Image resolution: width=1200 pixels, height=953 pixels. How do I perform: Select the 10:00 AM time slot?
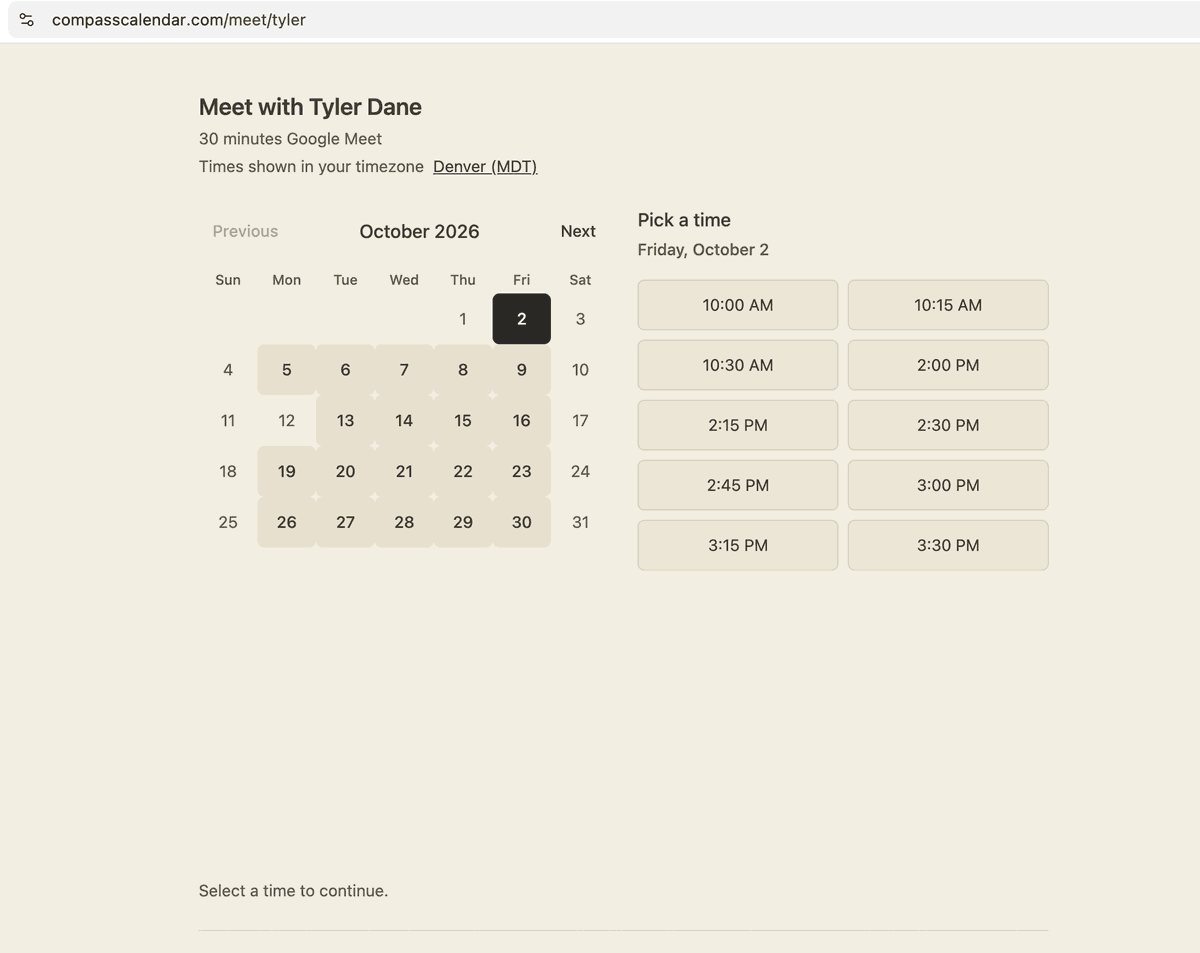(x=738, y=305)
